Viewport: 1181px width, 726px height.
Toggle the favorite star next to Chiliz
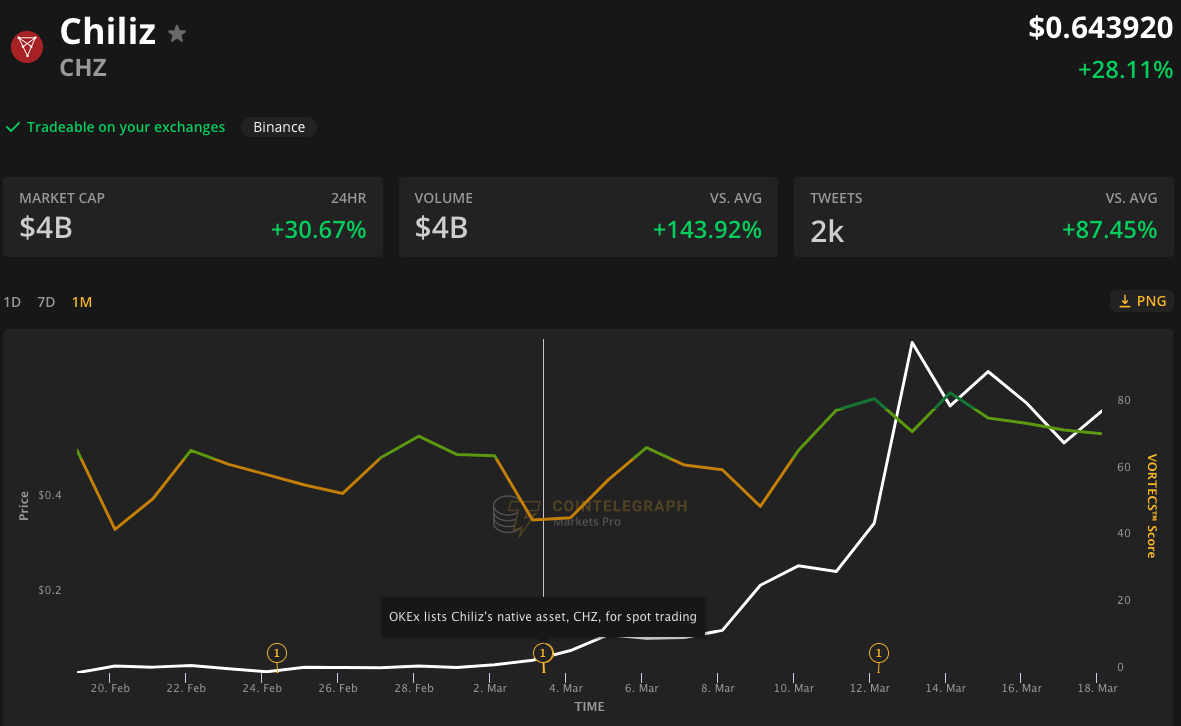[177, 34]
